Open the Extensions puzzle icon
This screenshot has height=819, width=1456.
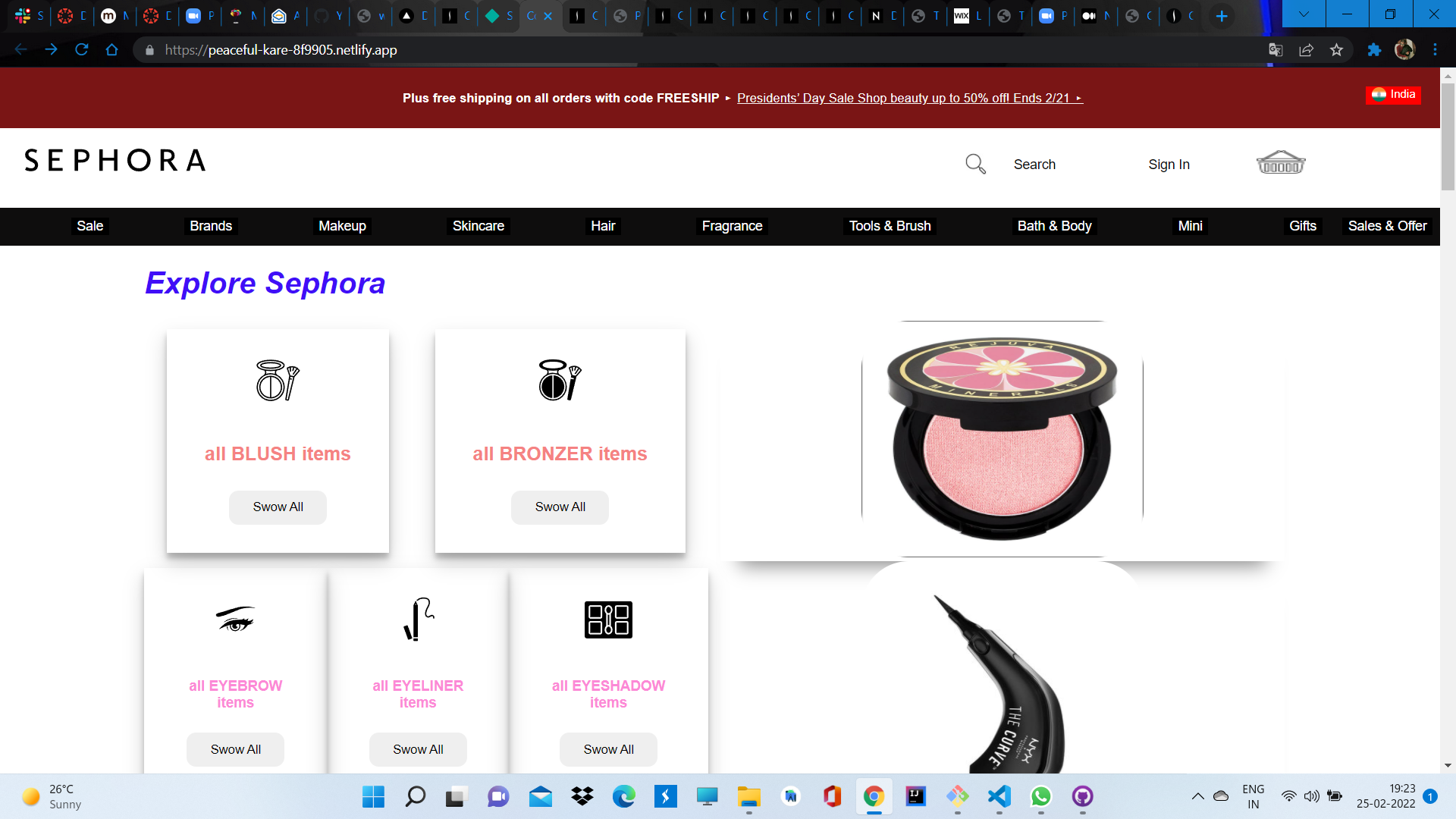(1374, 50)
